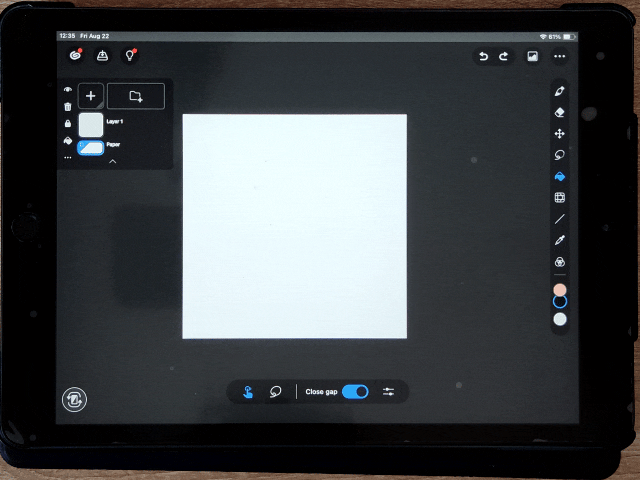
Task: Add a new layer with plus button
Action: pos(91,96)
